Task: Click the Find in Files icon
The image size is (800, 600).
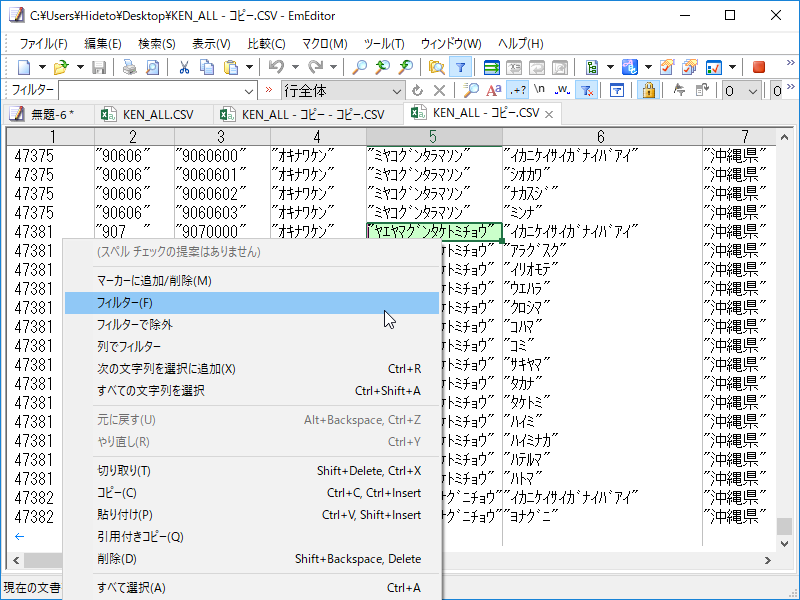Action: click(437, 67)
